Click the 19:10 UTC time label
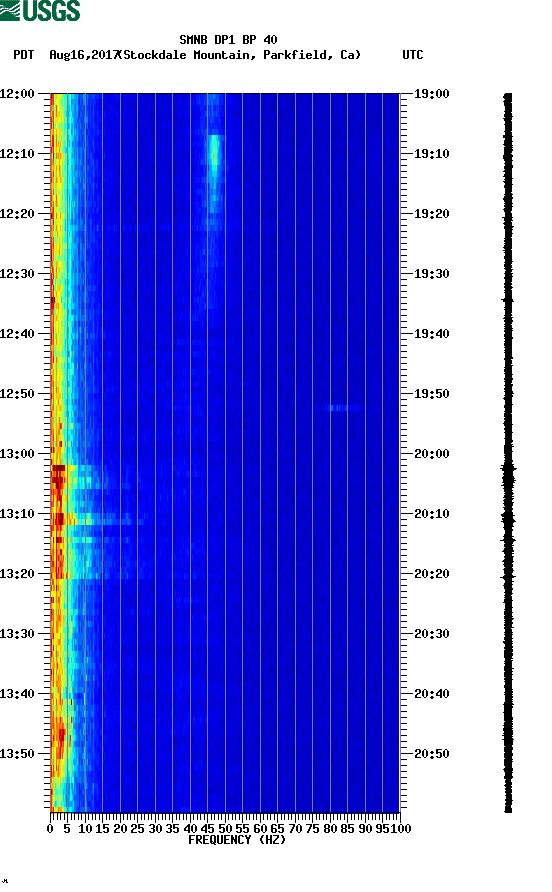This screenshot has width=552, height=892. [432, 154]
